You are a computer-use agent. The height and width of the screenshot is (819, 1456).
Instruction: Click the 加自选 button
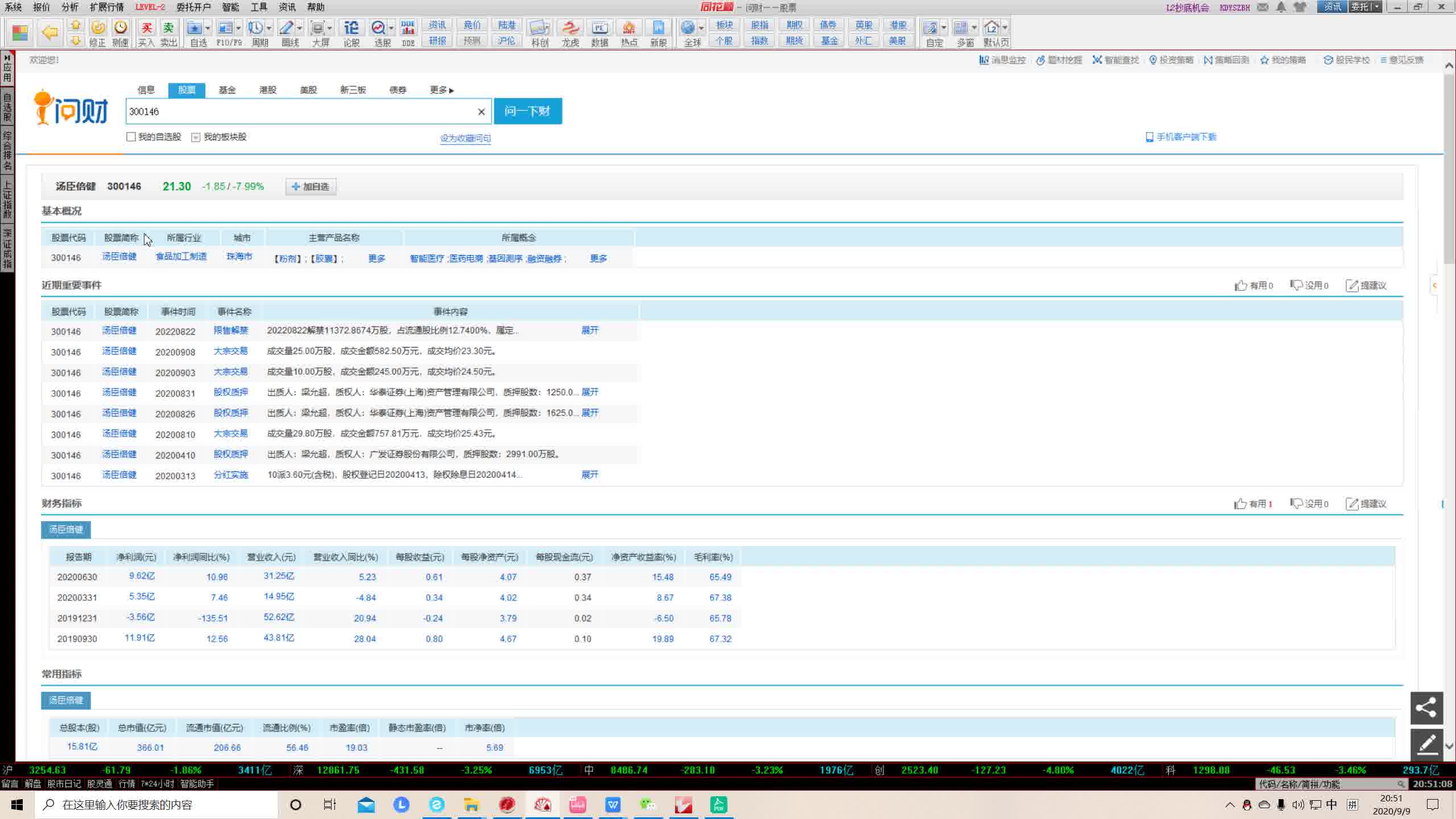click(x=311, y=187)
